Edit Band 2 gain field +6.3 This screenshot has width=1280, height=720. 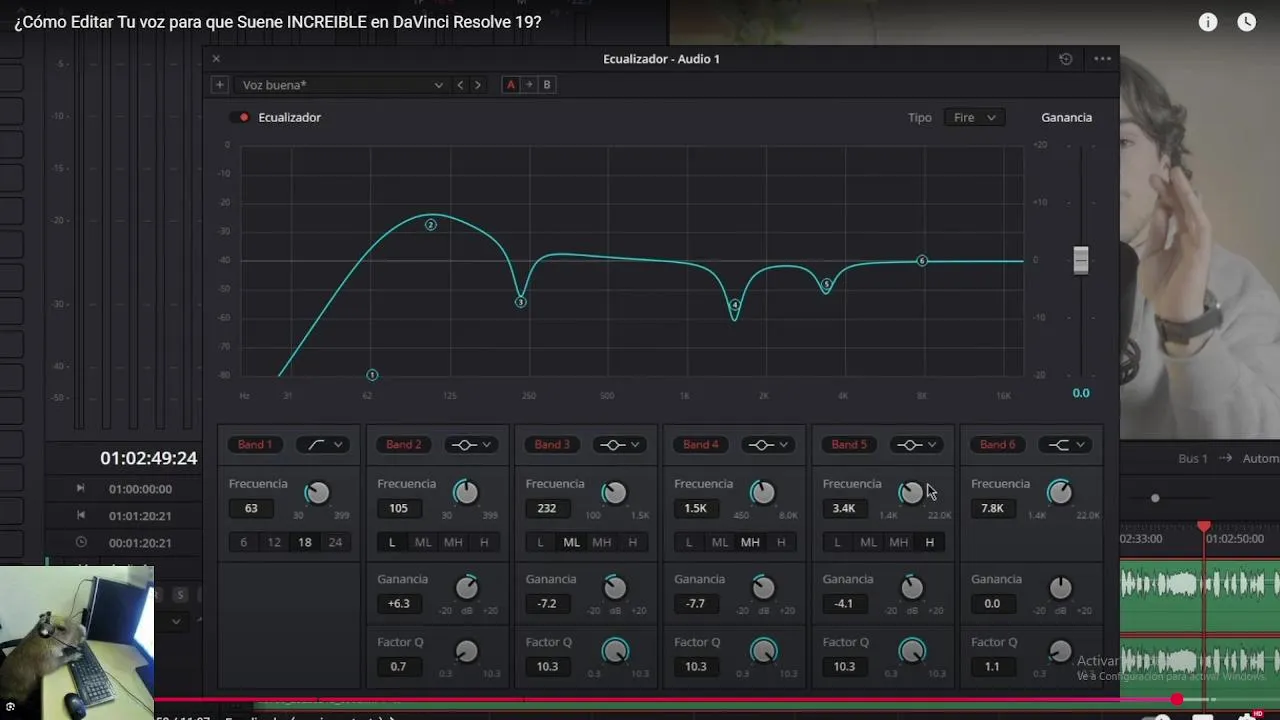click(399, 603)
